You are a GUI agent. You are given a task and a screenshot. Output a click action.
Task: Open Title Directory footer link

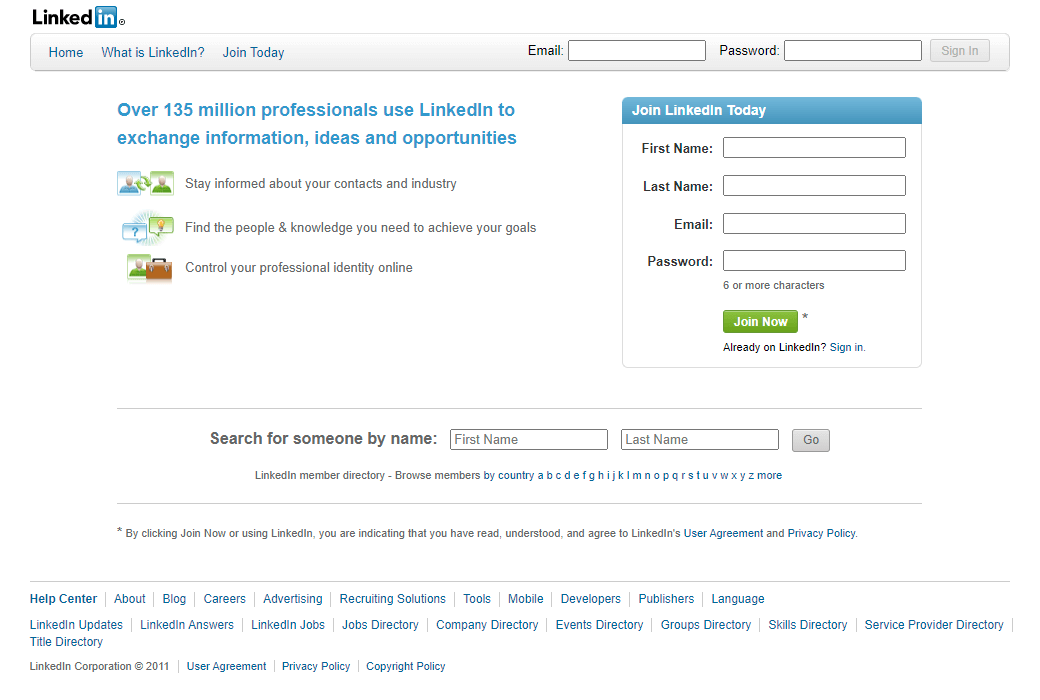66,642
